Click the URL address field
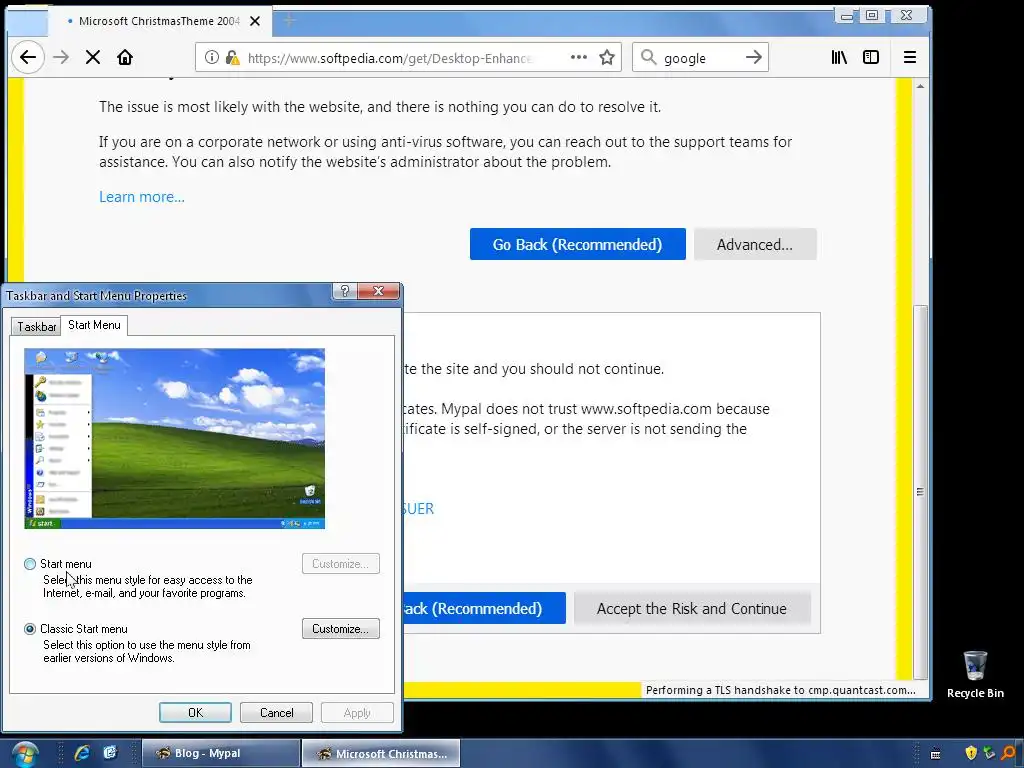 click(x=390, y=58)
